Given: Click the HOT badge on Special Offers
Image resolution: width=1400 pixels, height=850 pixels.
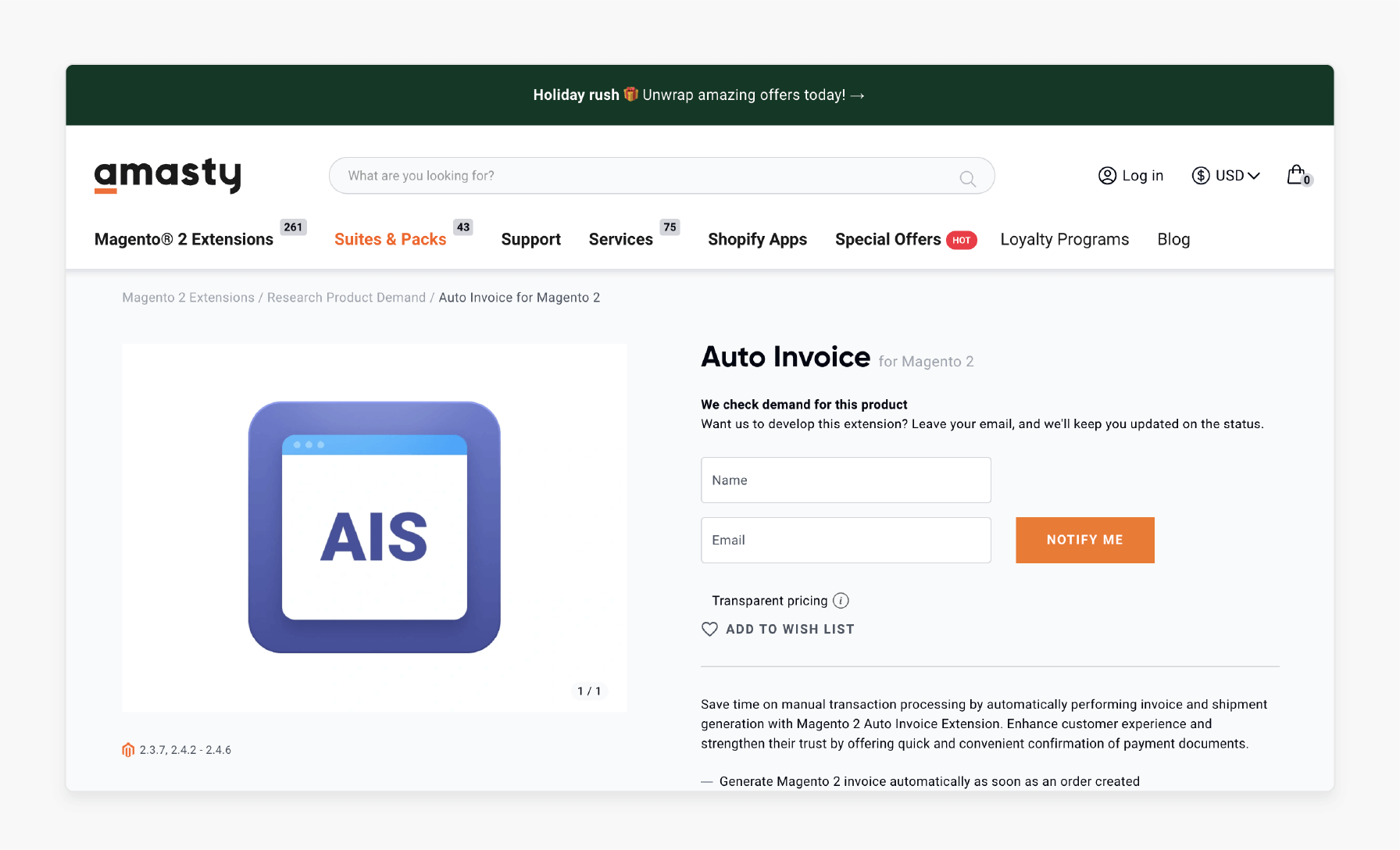Looking at the screenshot, I should coord(962,241).
